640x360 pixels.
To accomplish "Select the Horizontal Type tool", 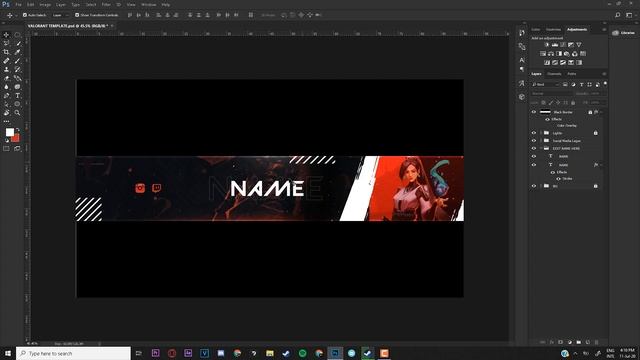I will (18, 96).
